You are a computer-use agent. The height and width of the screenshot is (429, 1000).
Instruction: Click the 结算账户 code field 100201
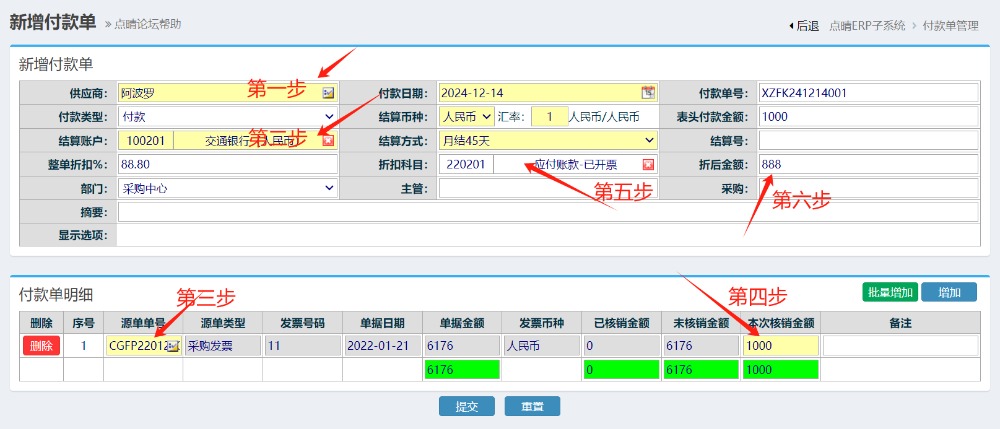click(146, 140)
